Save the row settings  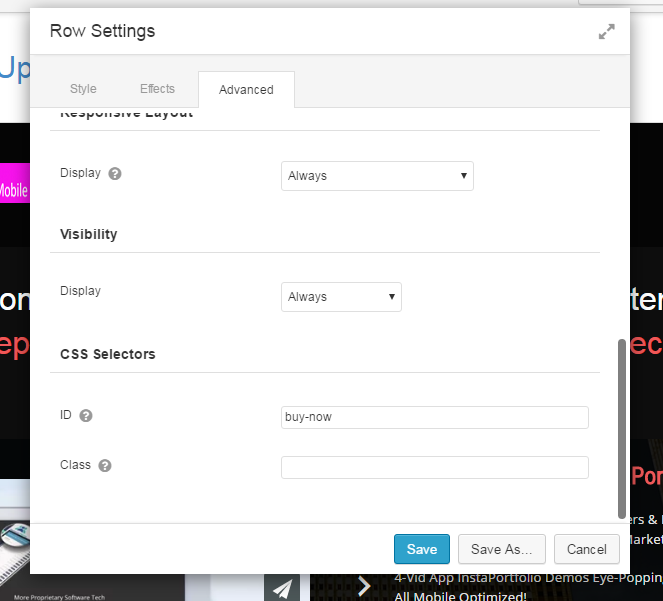[421, 549]
